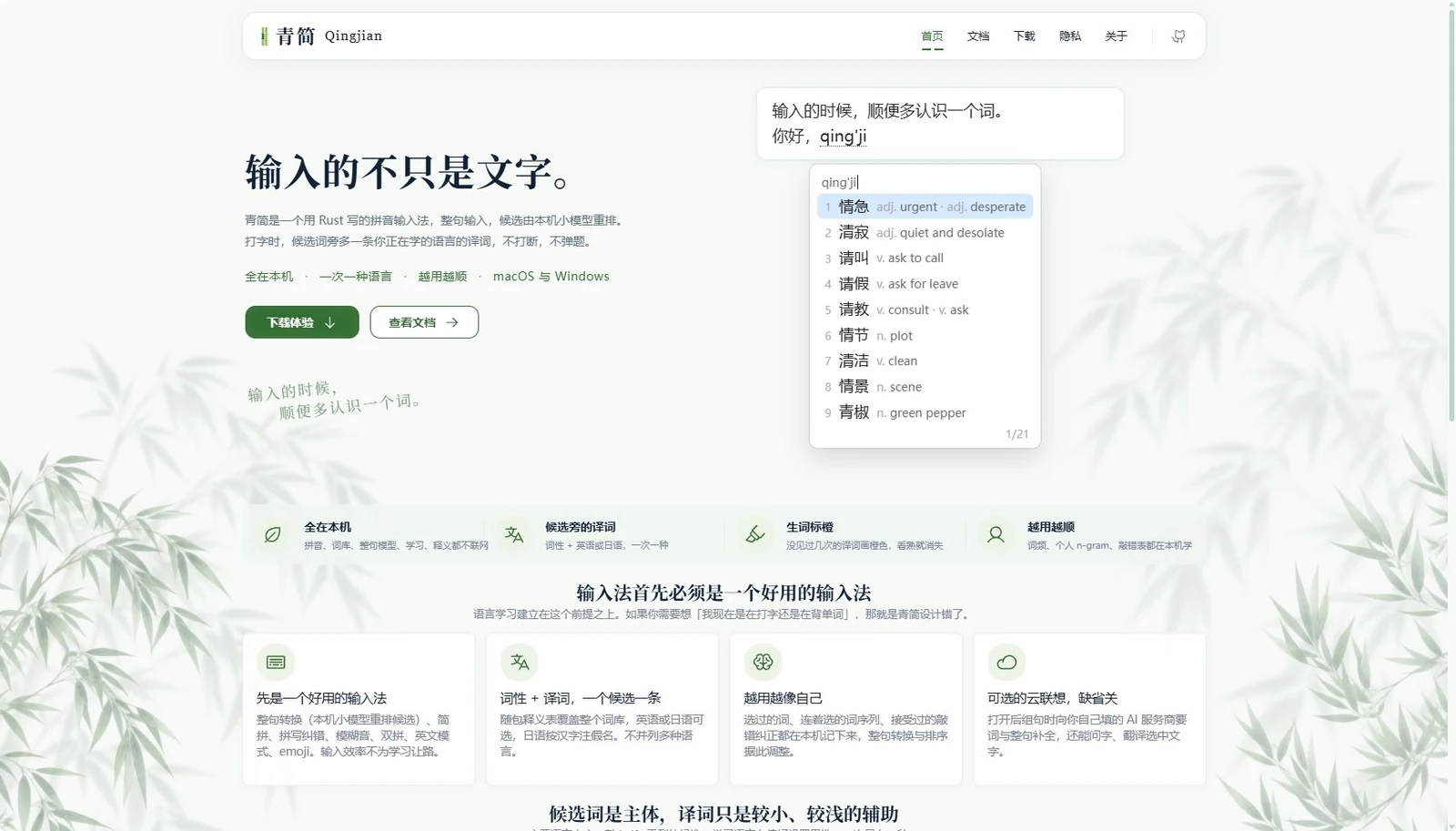Click the leaf icon beside 全在本机
Image resolution: width=1456 pixels, height=831 pixels.
(x=272, y=535)
